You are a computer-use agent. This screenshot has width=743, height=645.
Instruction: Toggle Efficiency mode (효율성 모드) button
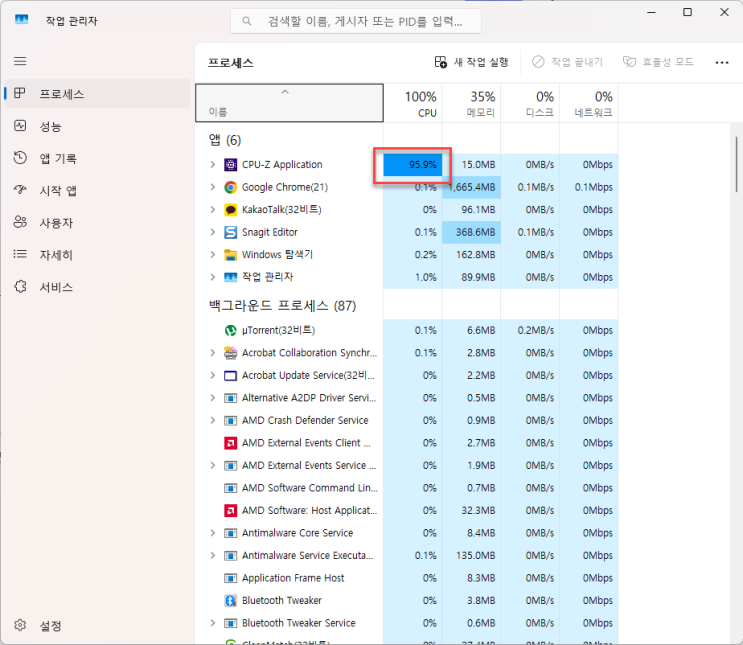pos(658,62)
